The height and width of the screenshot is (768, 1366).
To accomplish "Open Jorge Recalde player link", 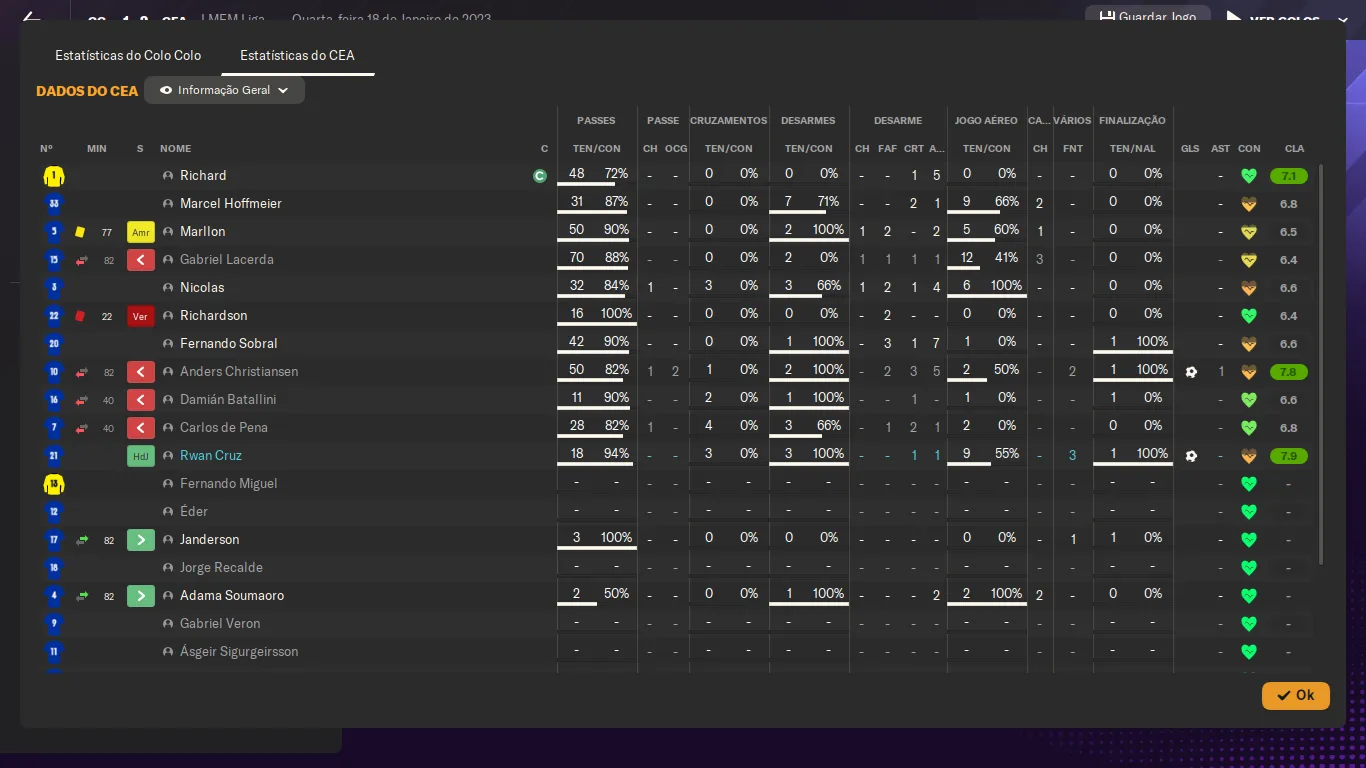I will pos(221,568).
